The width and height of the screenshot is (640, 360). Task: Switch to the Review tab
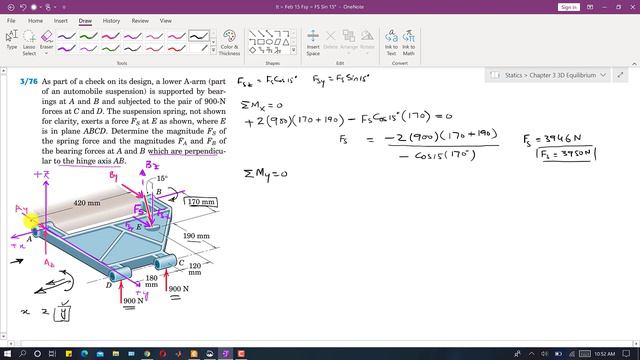coord(140,20)
